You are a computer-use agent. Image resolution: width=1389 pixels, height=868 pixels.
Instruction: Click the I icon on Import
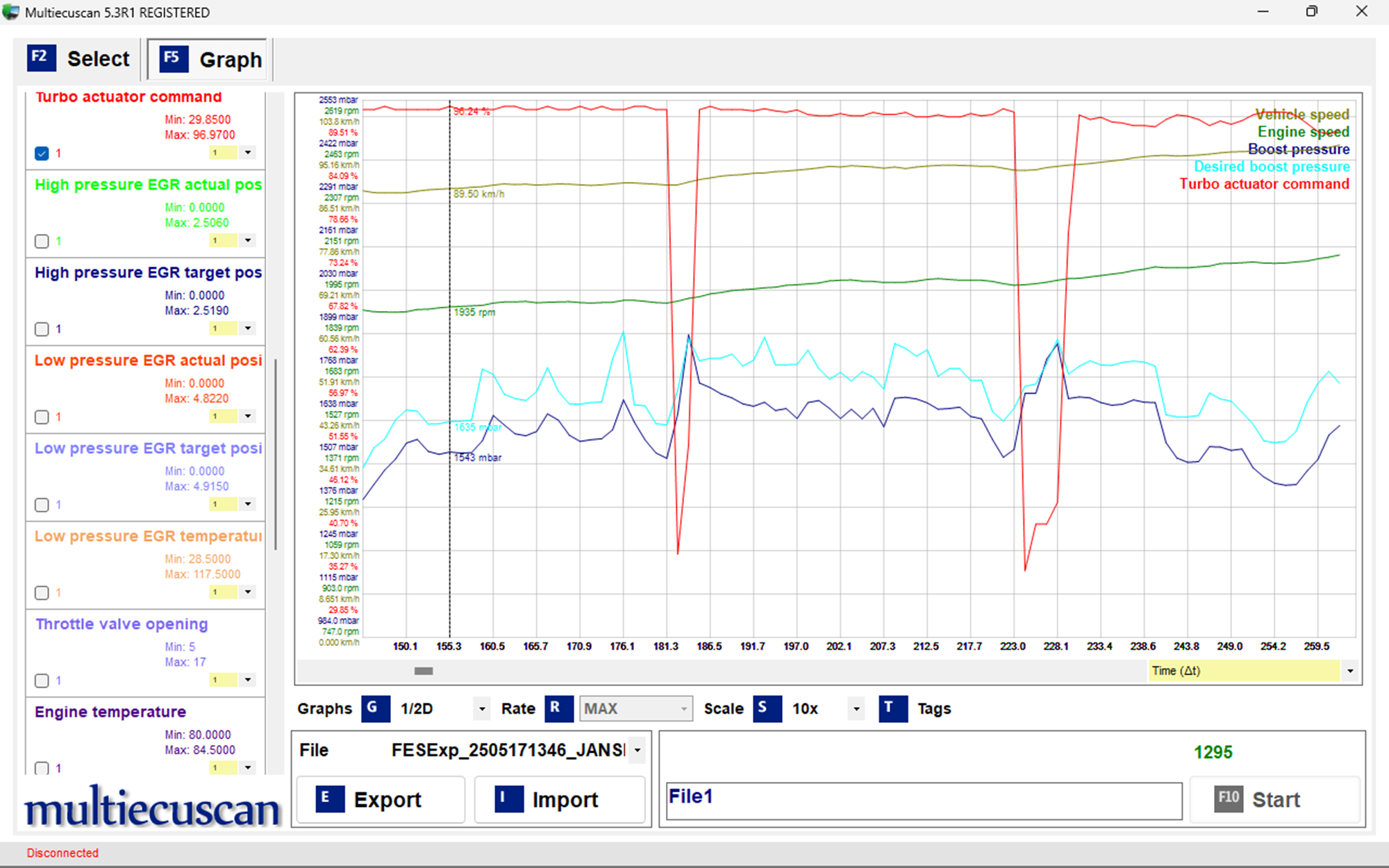509,799
